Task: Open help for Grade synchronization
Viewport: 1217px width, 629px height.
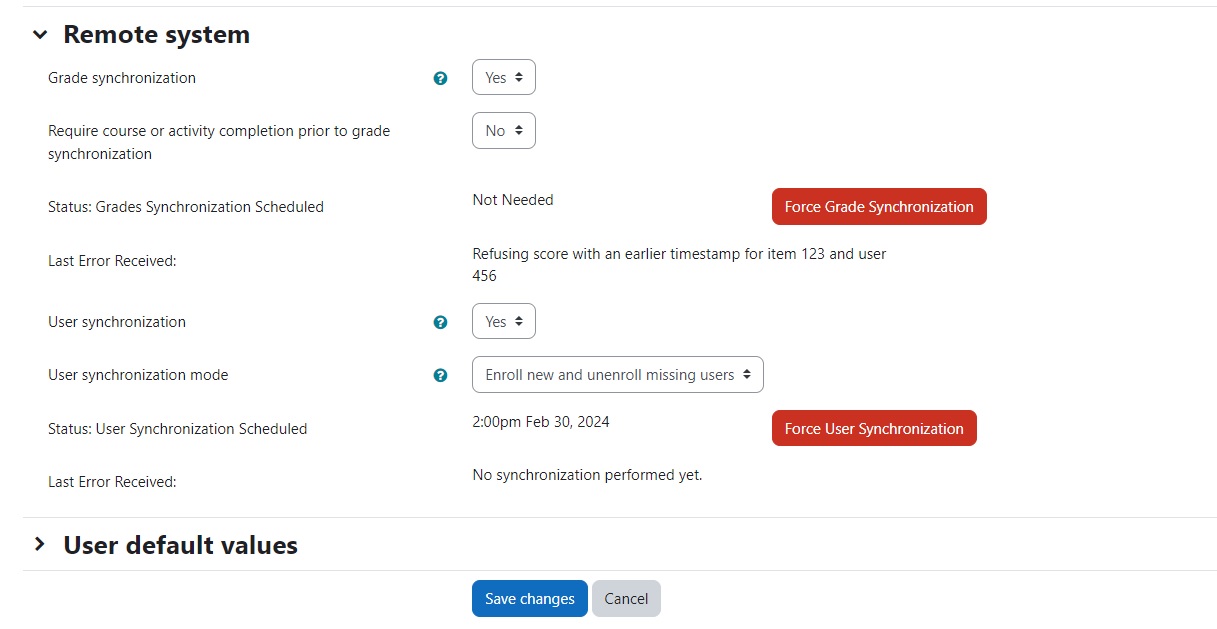Action: pyautogui.click(x=440, y=78)
